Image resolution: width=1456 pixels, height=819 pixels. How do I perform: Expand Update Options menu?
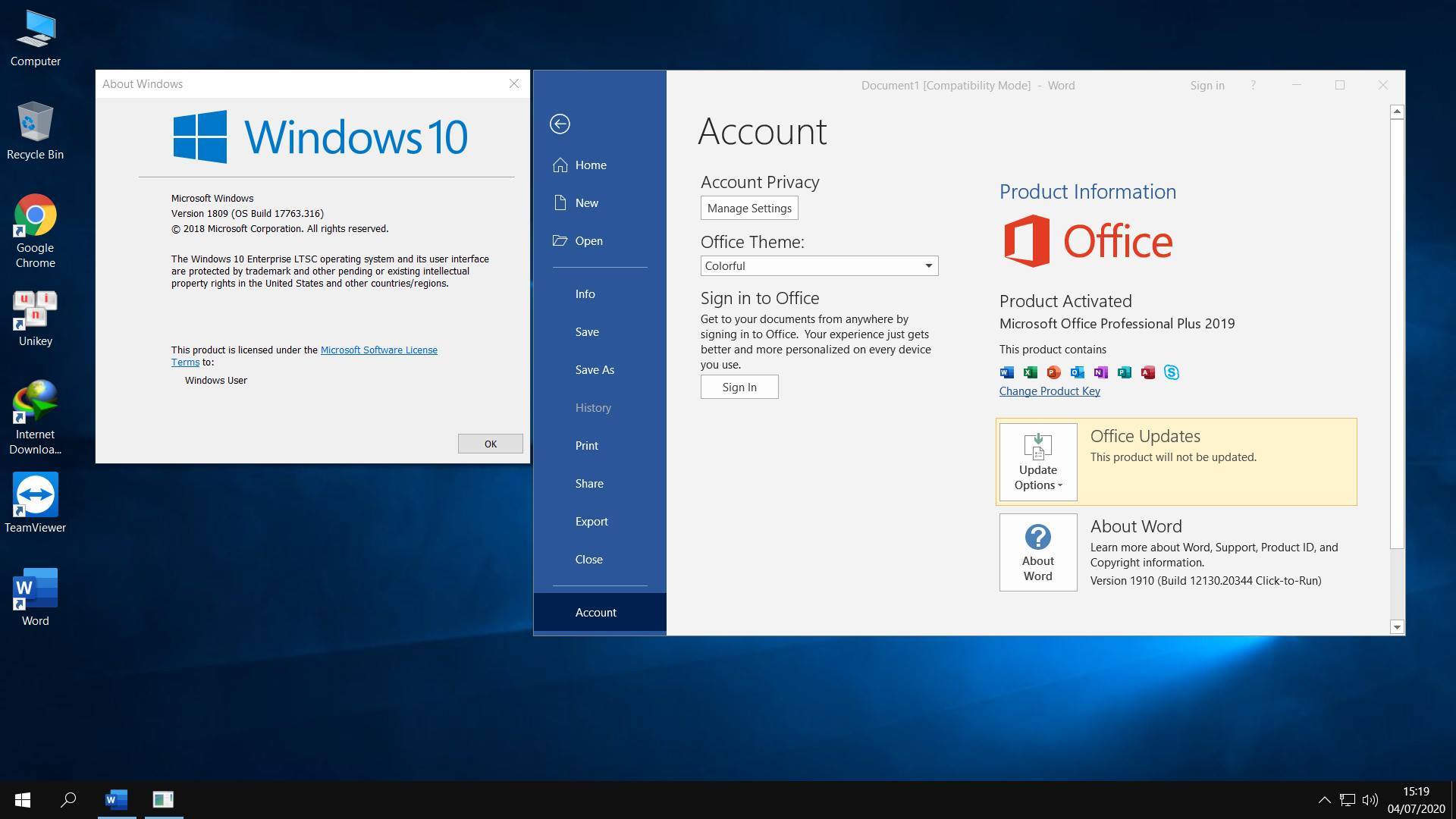pyautogui.click(x=1038, y=462)
